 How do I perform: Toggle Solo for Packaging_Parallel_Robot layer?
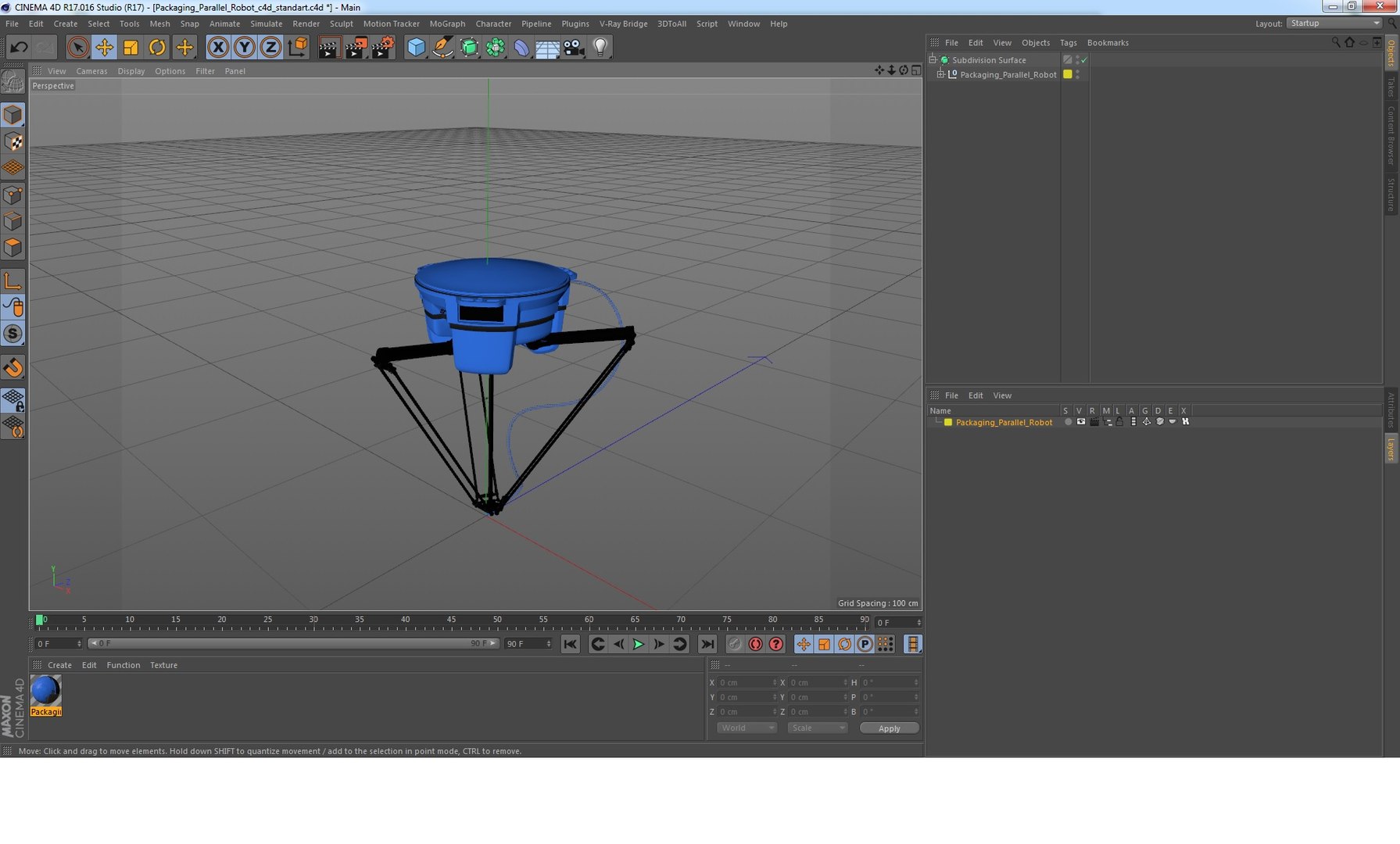click(x=1068, y=422)
